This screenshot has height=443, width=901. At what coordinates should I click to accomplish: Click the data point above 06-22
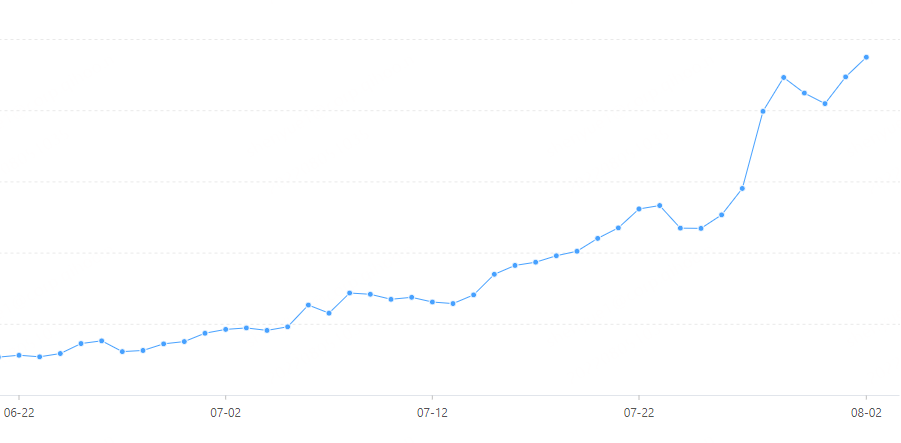tap(19, 355)
